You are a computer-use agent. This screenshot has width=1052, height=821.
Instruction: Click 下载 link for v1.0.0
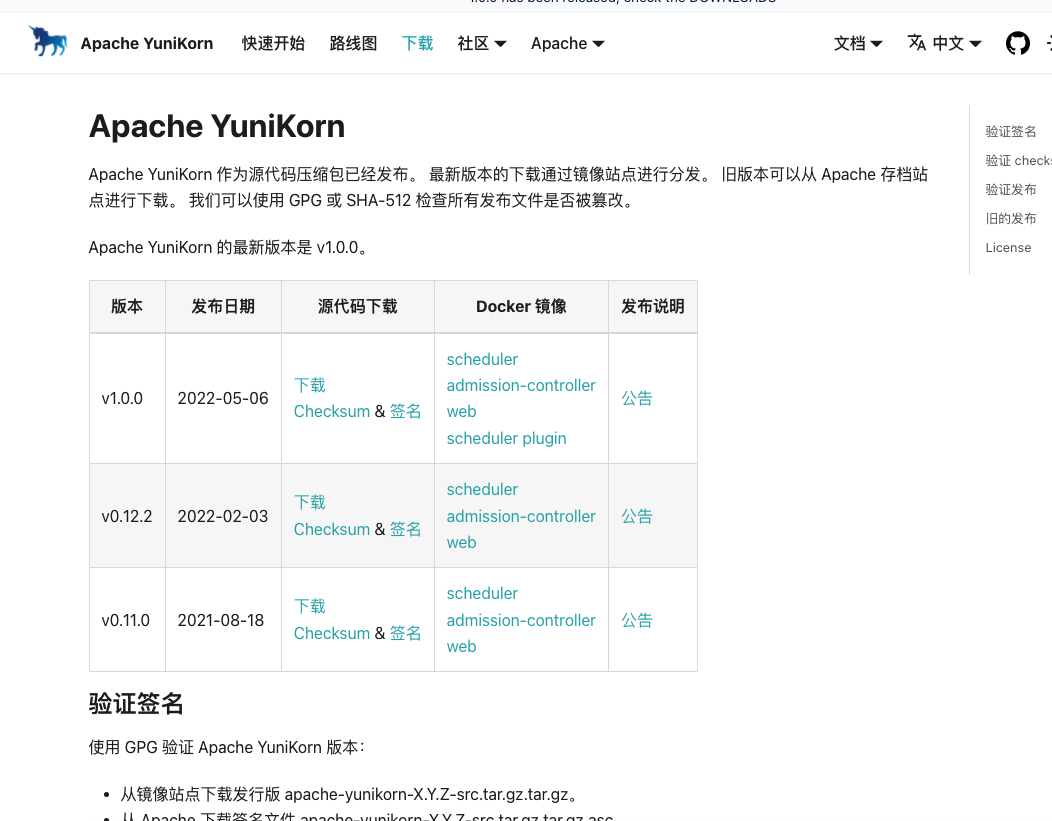click(x=309, y=385)
